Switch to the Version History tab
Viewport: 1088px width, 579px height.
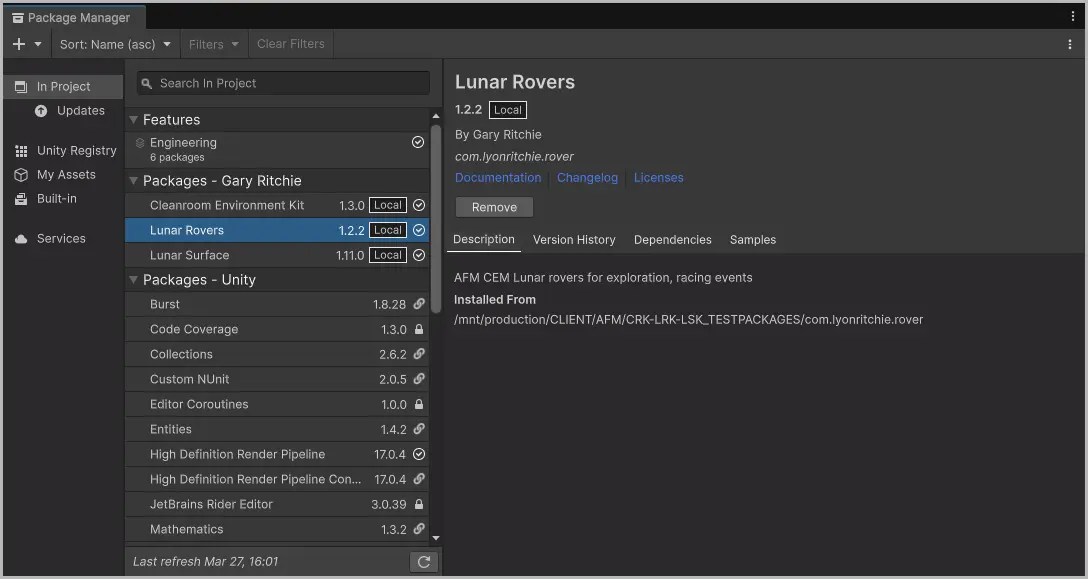pyautogui.click(x=574, y=239)
